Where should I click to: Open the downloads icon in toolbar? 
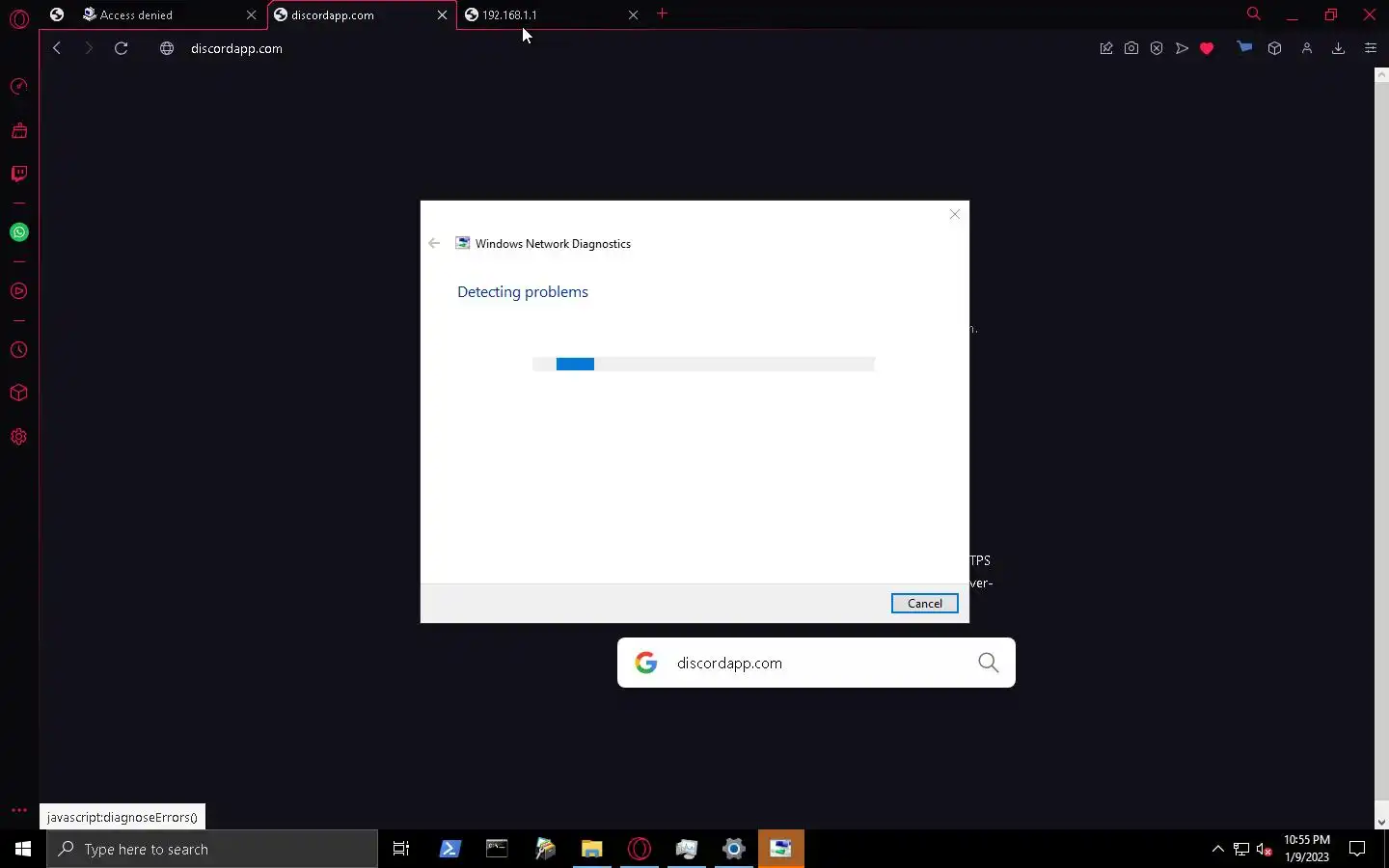pos(1339,48)
